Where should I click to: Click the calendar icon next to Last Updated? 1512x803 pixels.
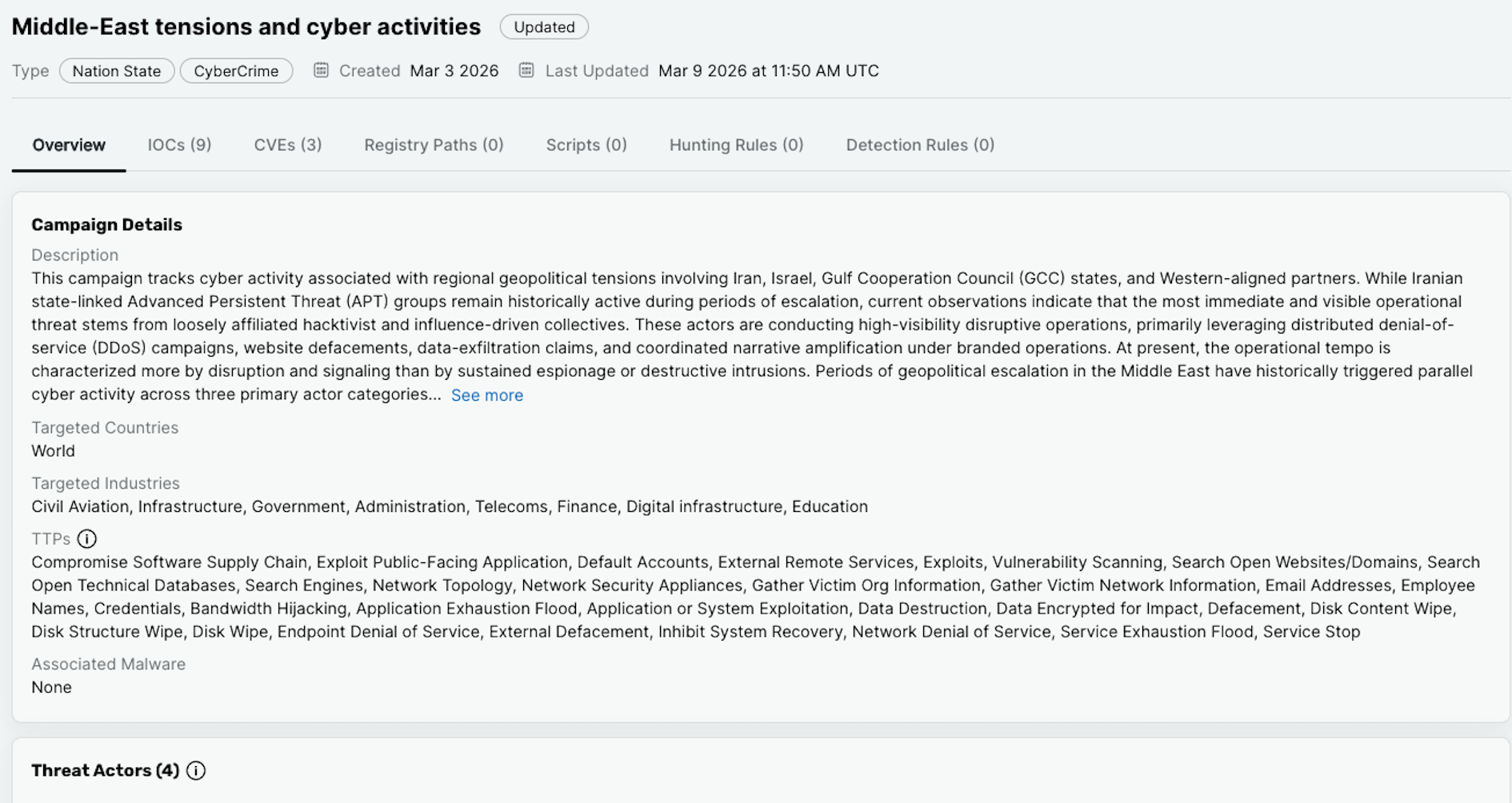(526, 70)
